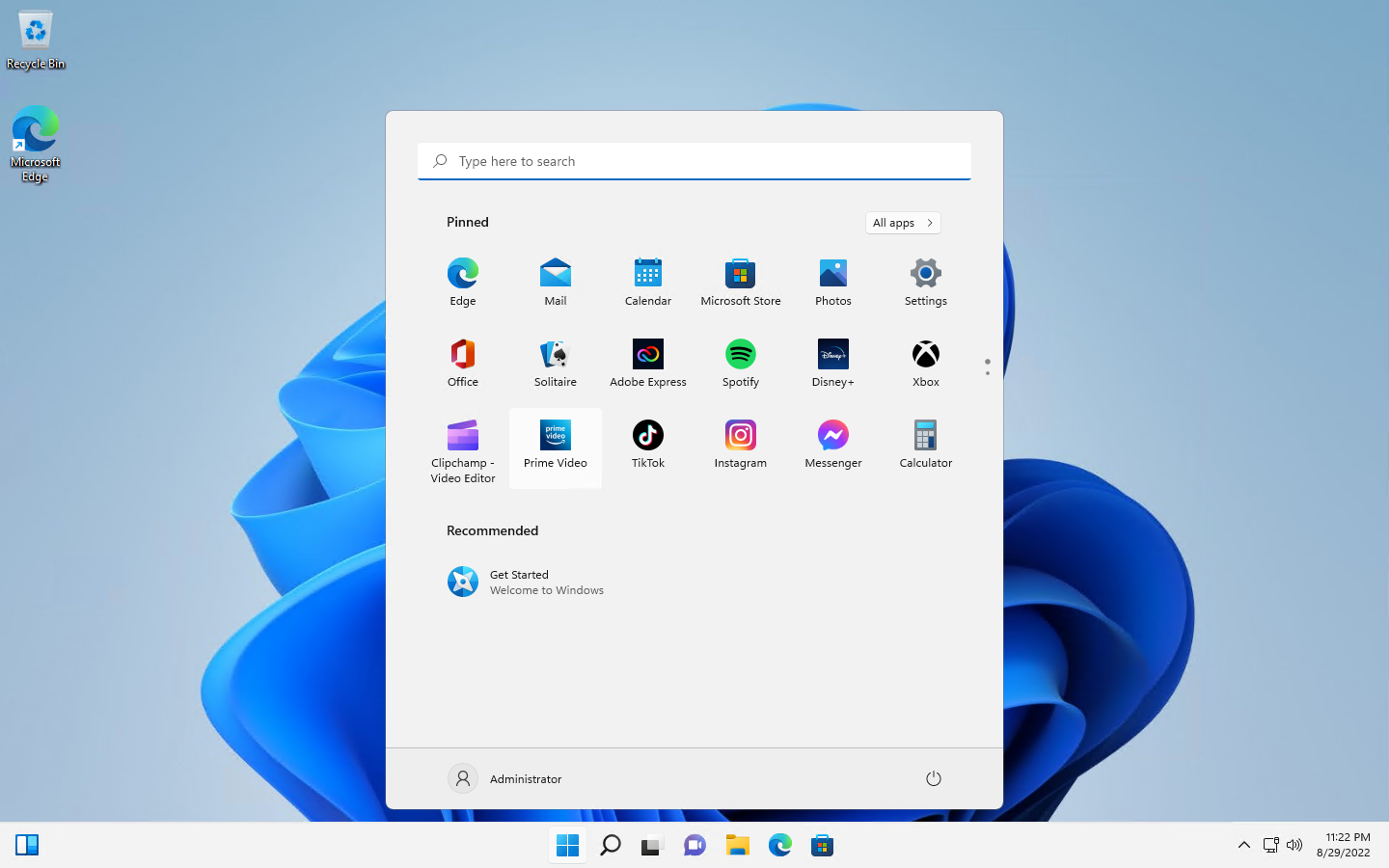Viewport: 1389px width, 868px height.
Task: Open the pinned Settings app
Action: (x=926, y=282)
